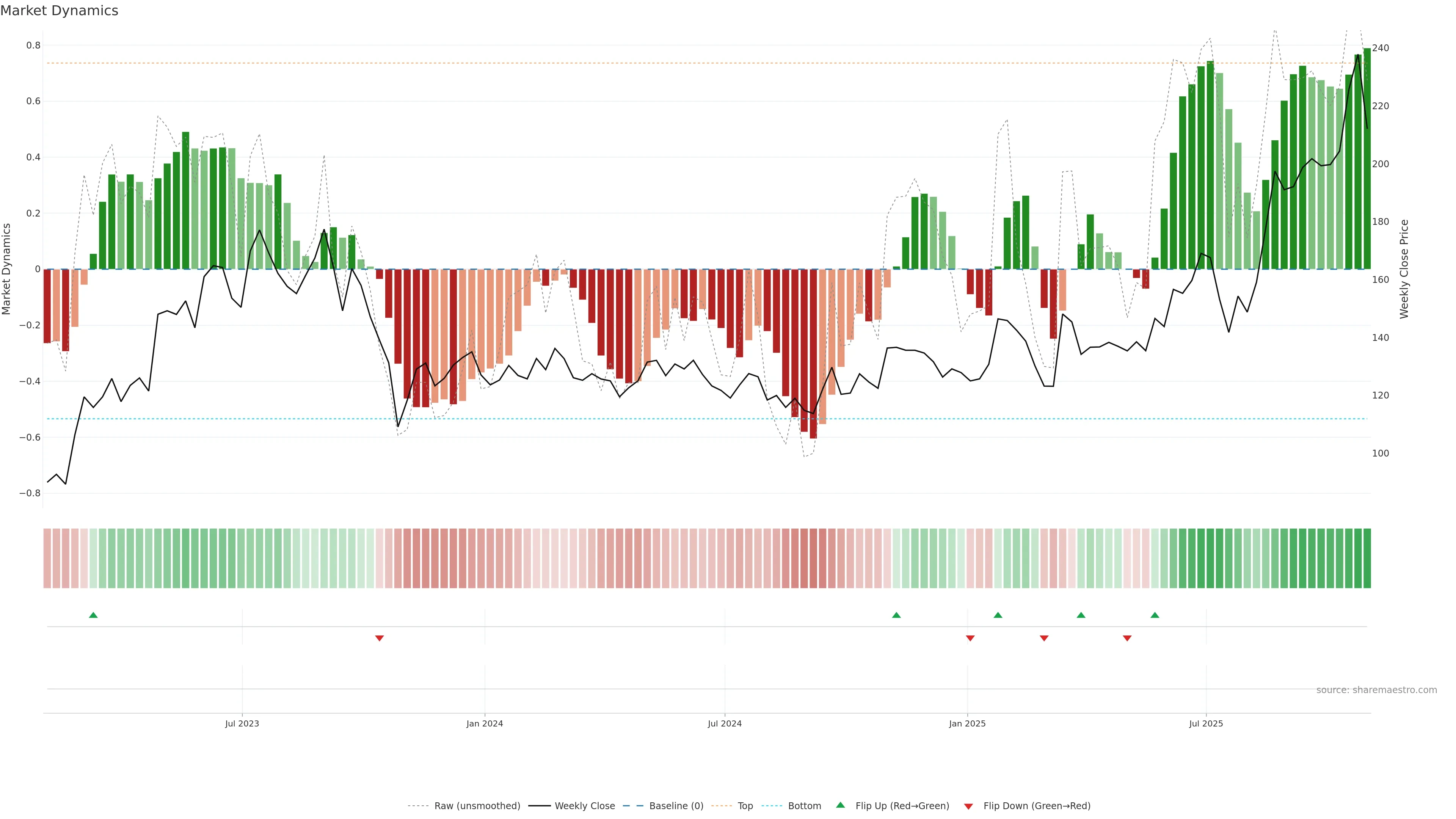1456x819 pixels.
Task: Click the red flip-down marker at Jan 2025
Action: coord(970,638)
